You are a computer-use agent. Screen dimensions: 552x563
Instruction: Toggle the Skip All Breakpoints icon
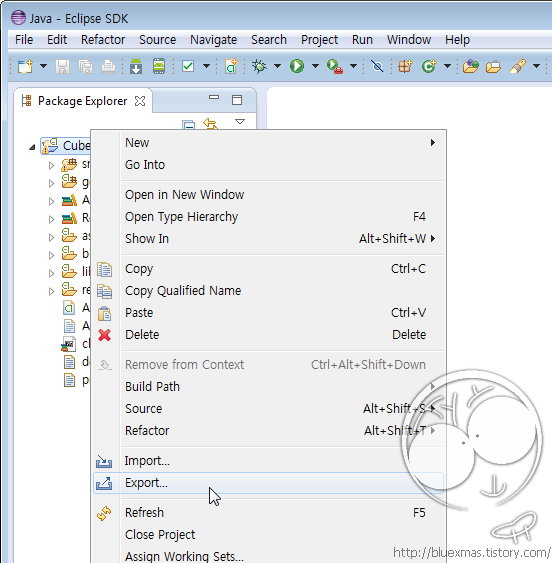click(x=377, y=66)
